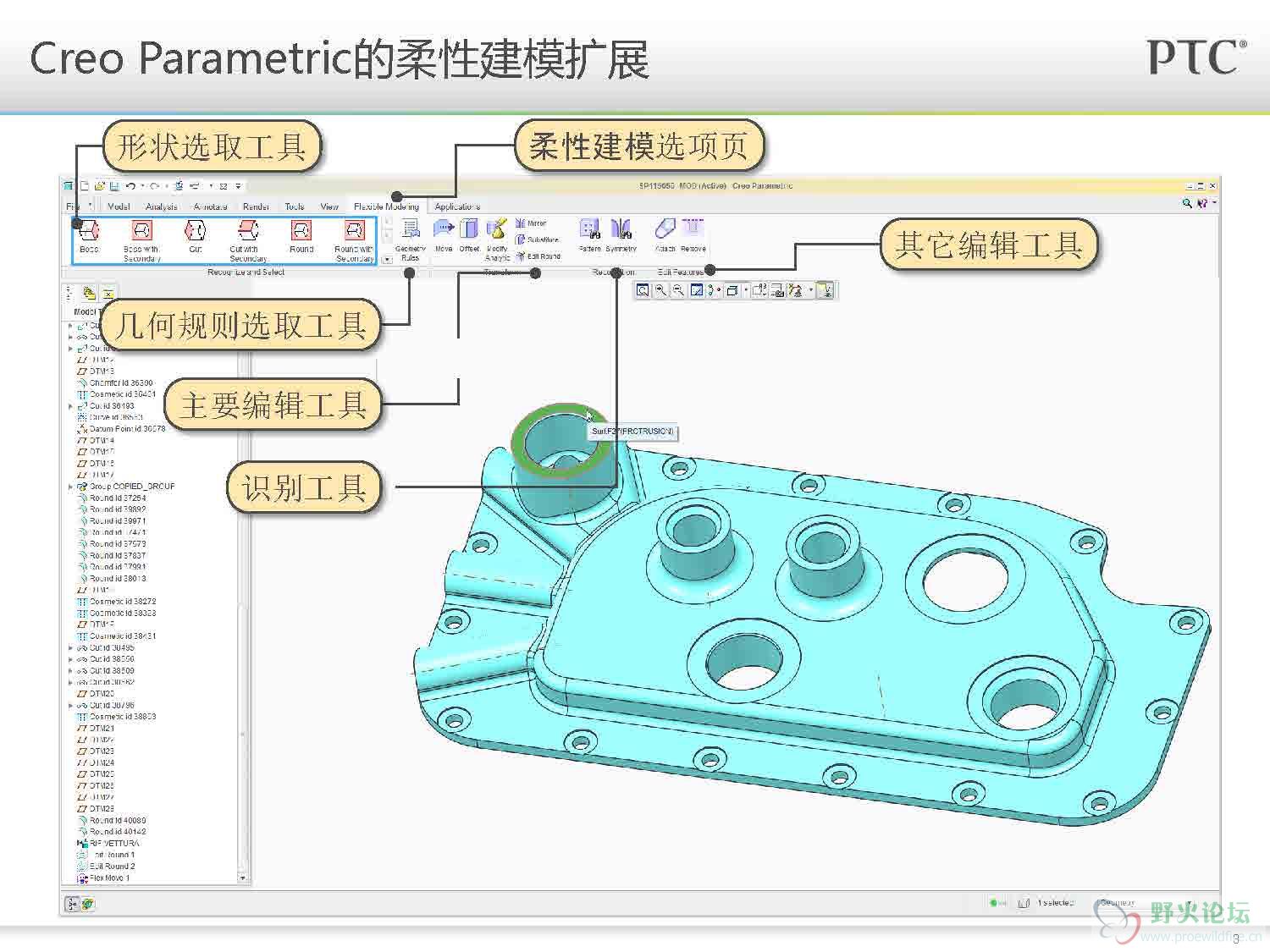The height and width of the screenshot is (952, 1270).
Task: Click the model tree scrollbar down arrow
Action: click(x=244, y=878)
